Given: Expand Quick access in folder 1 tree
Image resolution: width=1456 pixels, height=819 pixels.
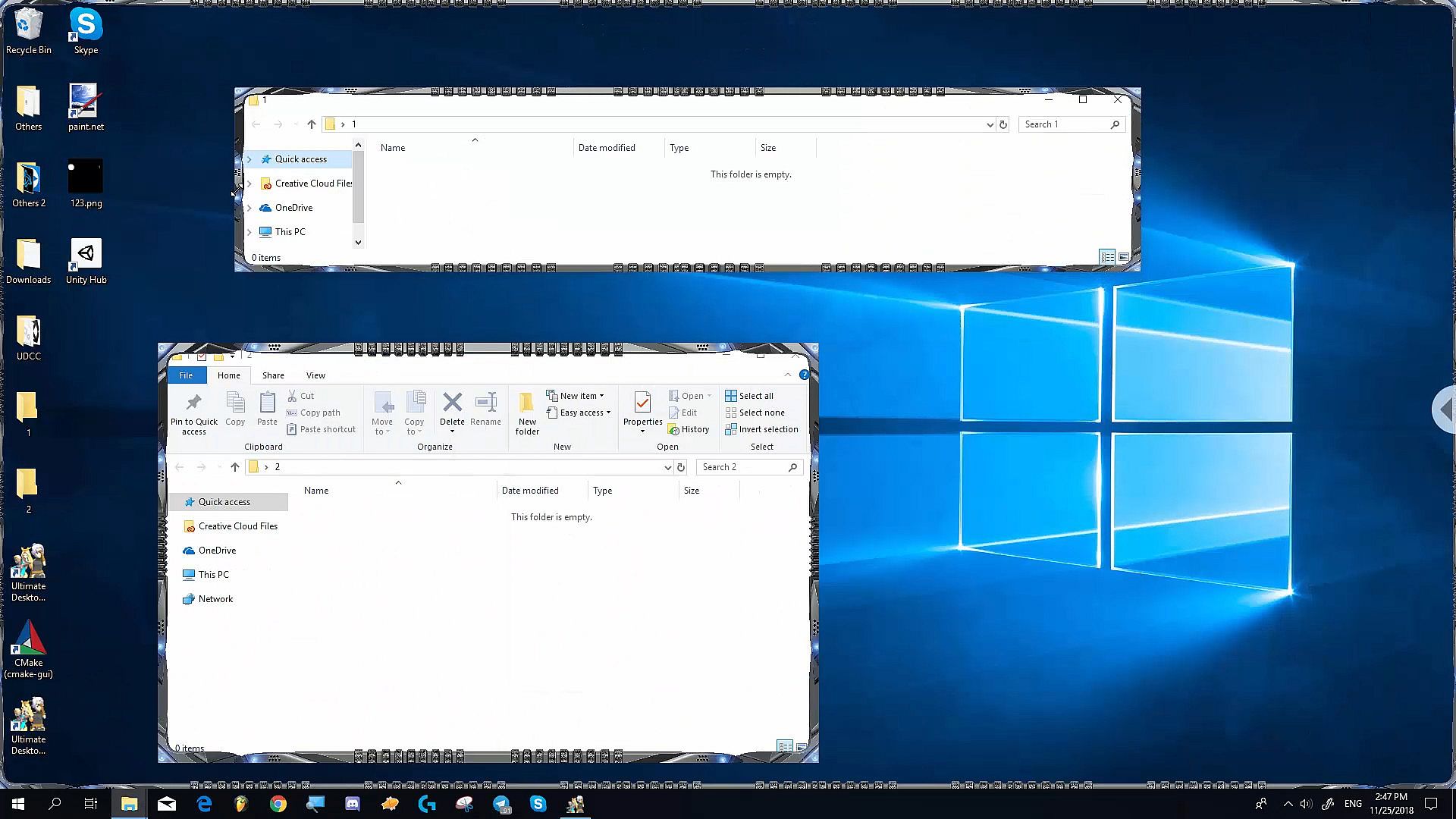Looking at the screenshot, I should click(x=249, y=159).
